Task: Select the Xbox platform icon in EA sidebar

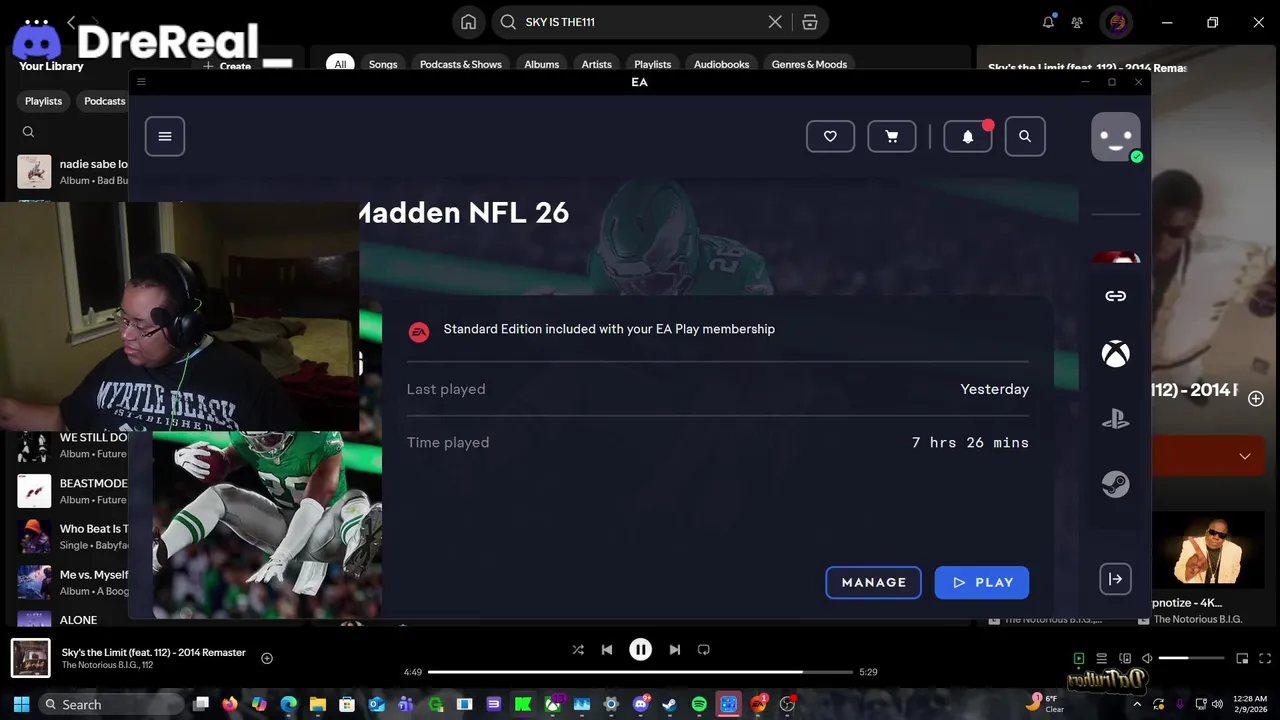Action: [1116, 354]
